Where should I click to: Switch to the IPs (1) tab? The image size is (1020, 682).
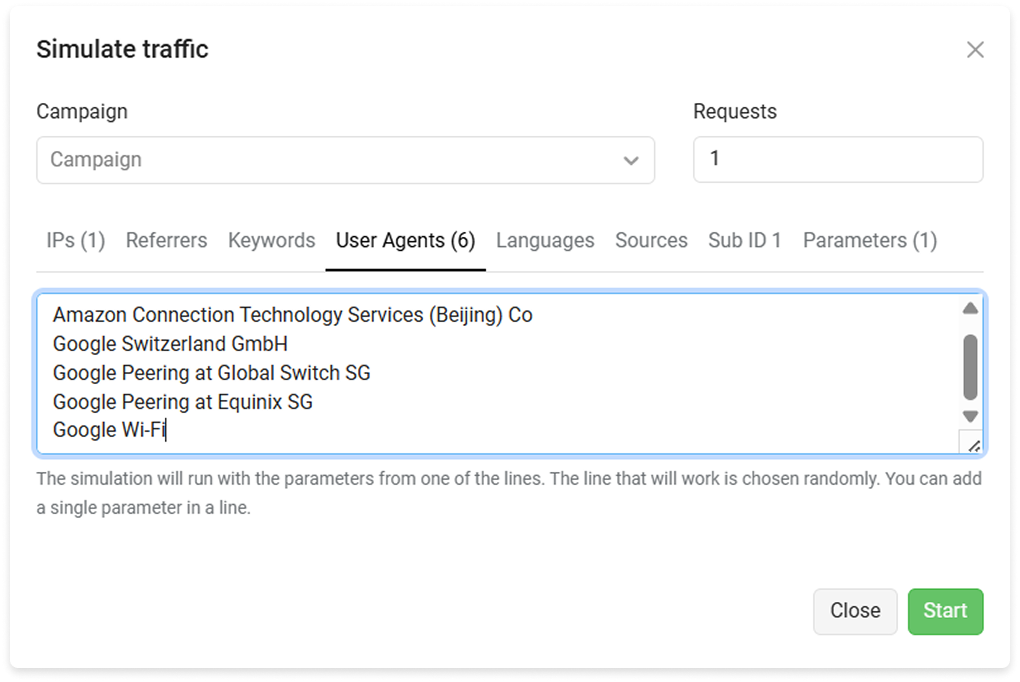point(76,240)
